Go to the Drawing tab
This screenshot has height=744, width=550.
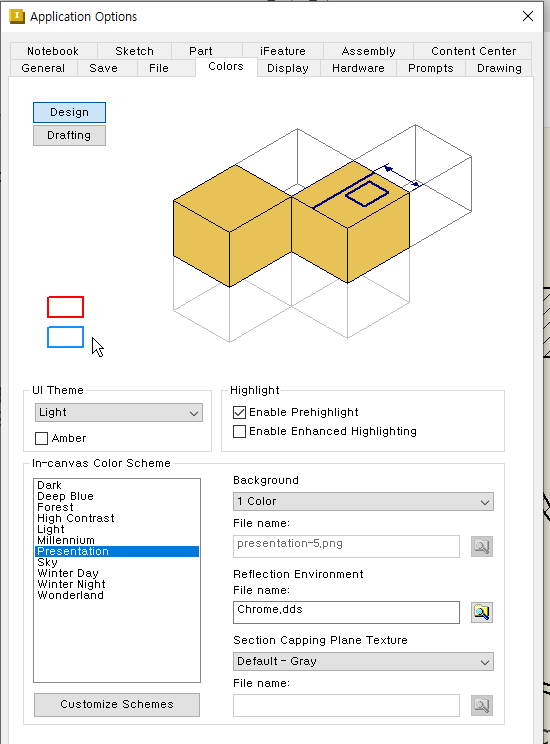click(x=499, y=68)
